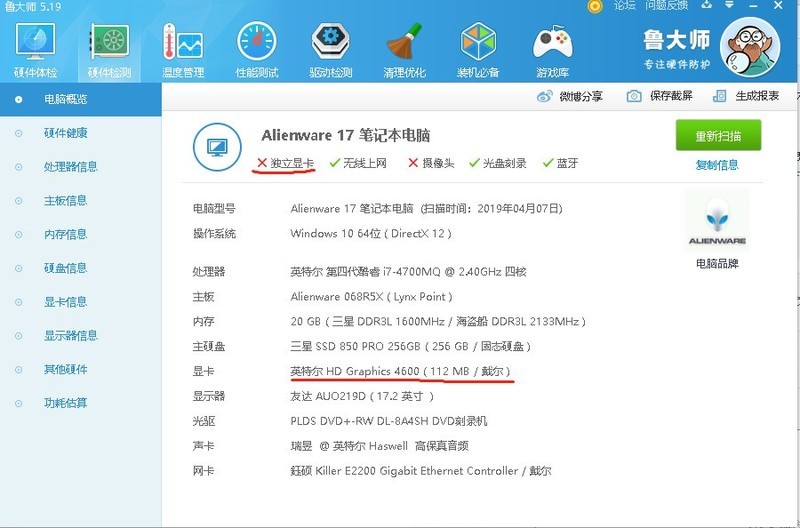Viewport: 800px width, 528px height.
Task: Open 性能测试 performance test icon
Action: click(x=256, y=46)
